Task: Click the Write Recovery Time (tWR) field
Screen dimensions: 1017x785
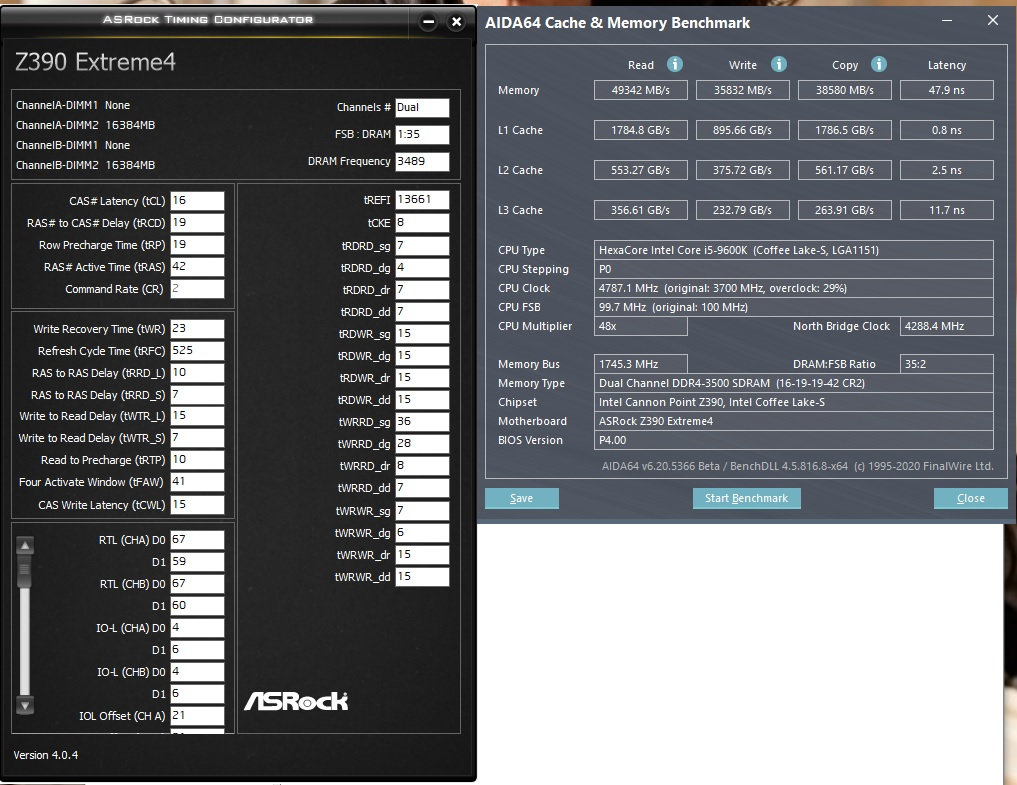Action: (x=197, y=329)
